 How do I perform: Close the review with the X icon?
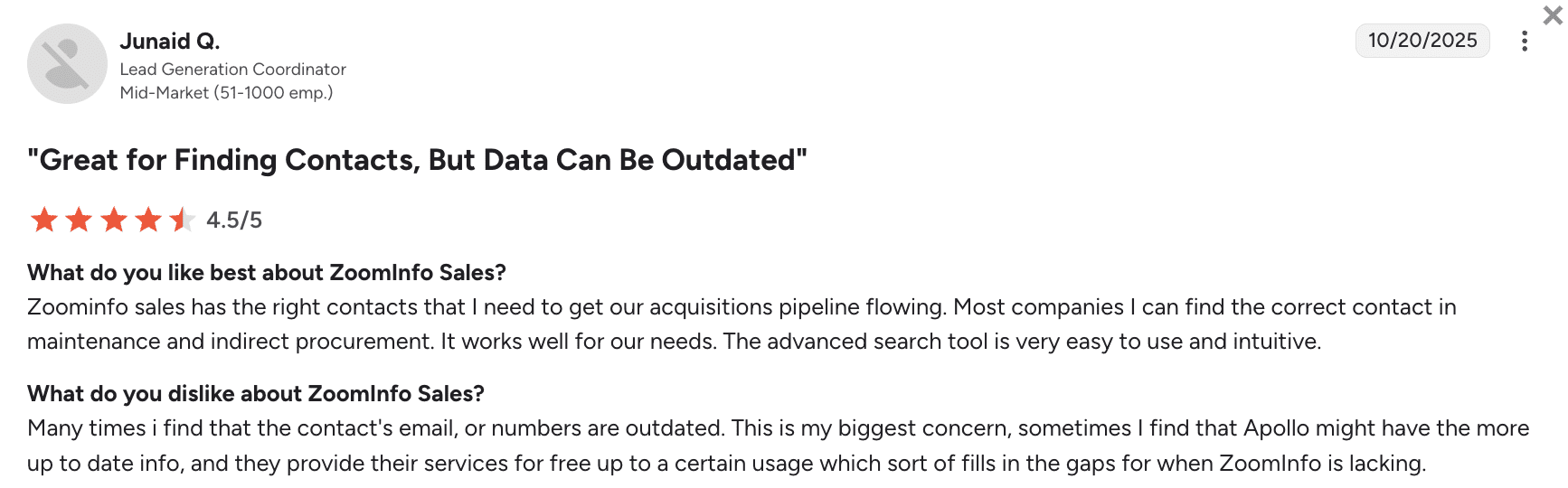(1552, 15)
